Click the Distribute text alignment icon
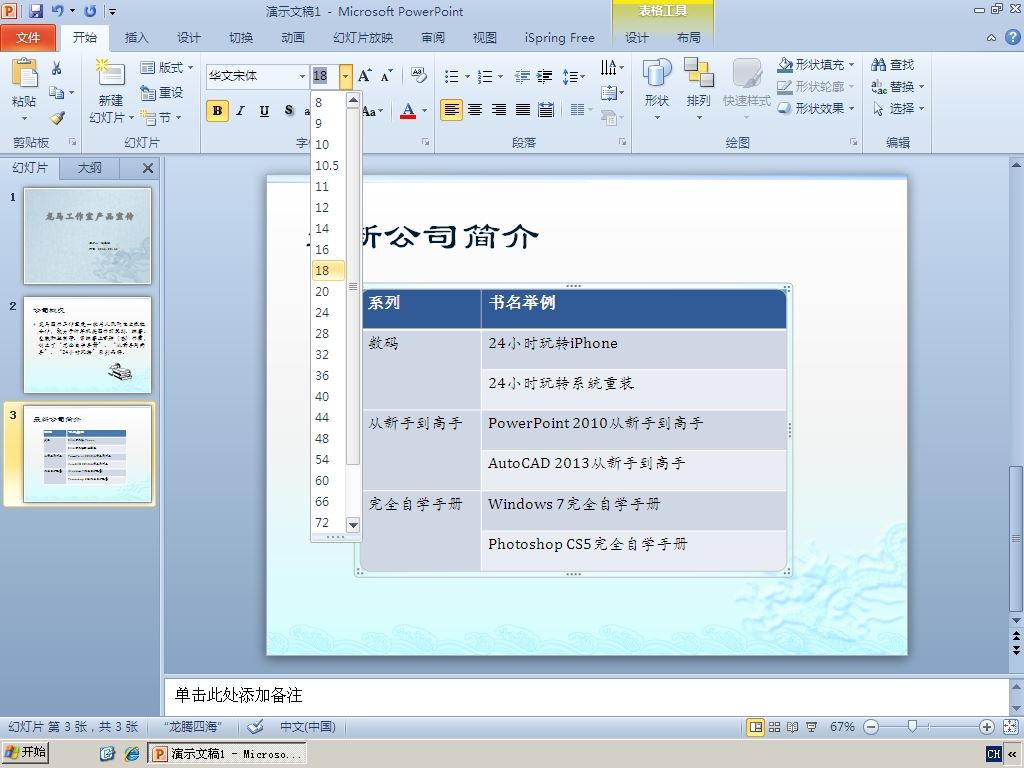The height and width of the screenshot is (768, 1024). tap(546, 110)
